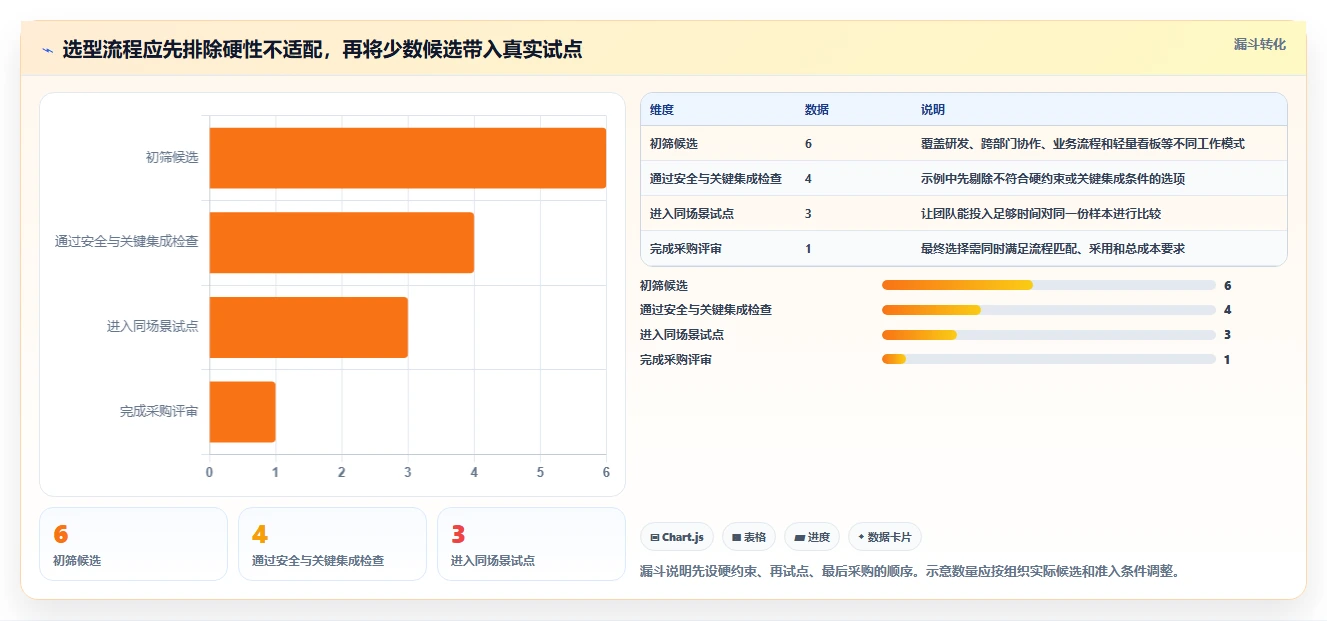Click the 完成采购评审 chart bar
The width and height of the screenshot is (1327, 621).
(242, 411)
